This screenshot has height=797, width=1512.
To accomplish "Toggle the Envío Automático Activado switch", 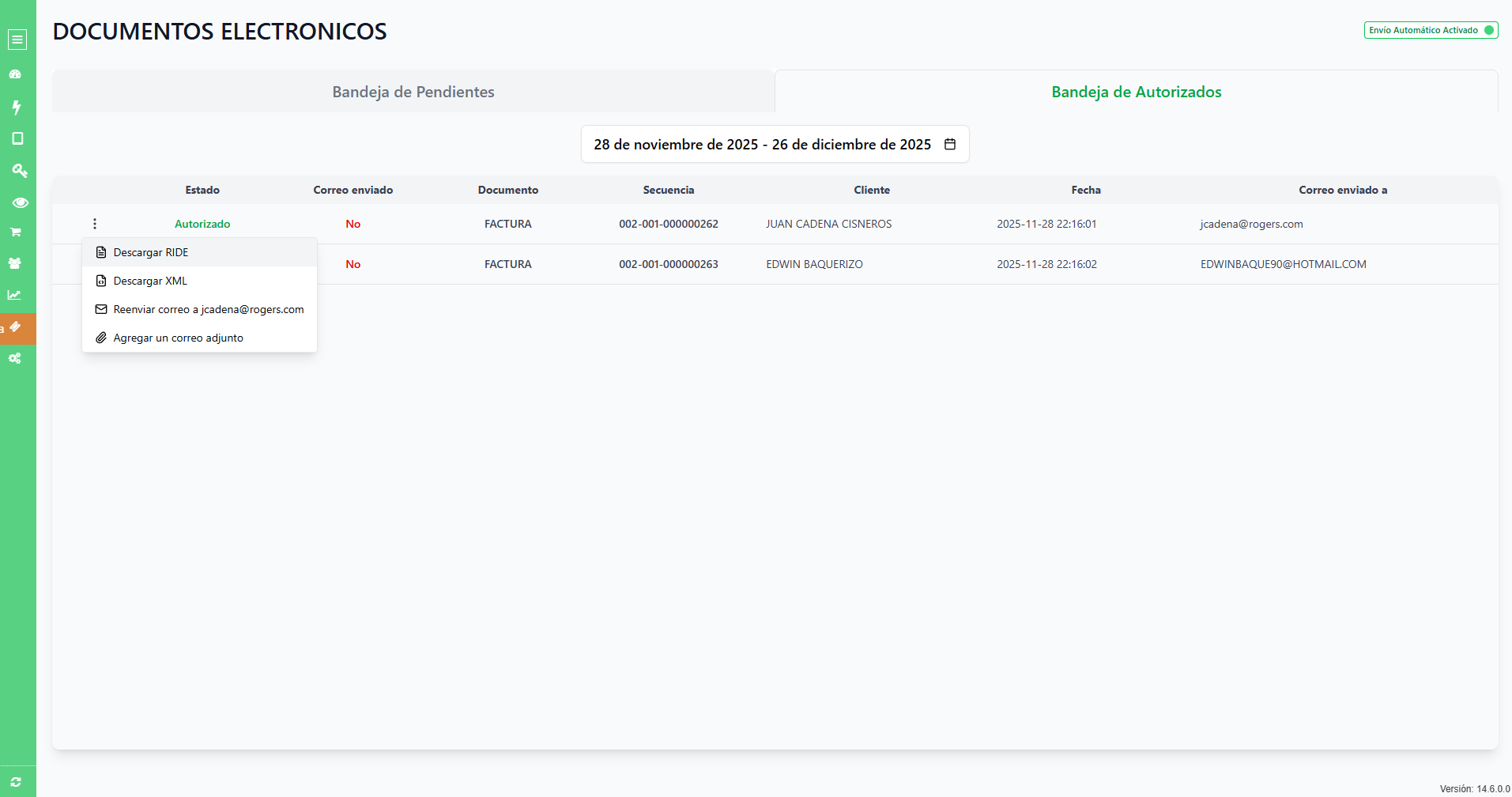I will 1431,30.
